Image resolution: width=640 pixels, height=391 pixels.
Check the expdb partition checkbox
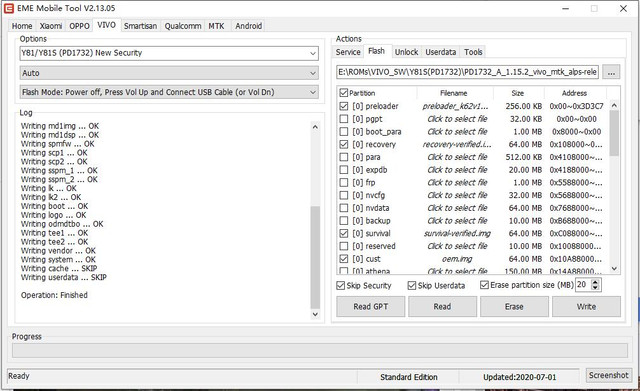click(344, 170)
